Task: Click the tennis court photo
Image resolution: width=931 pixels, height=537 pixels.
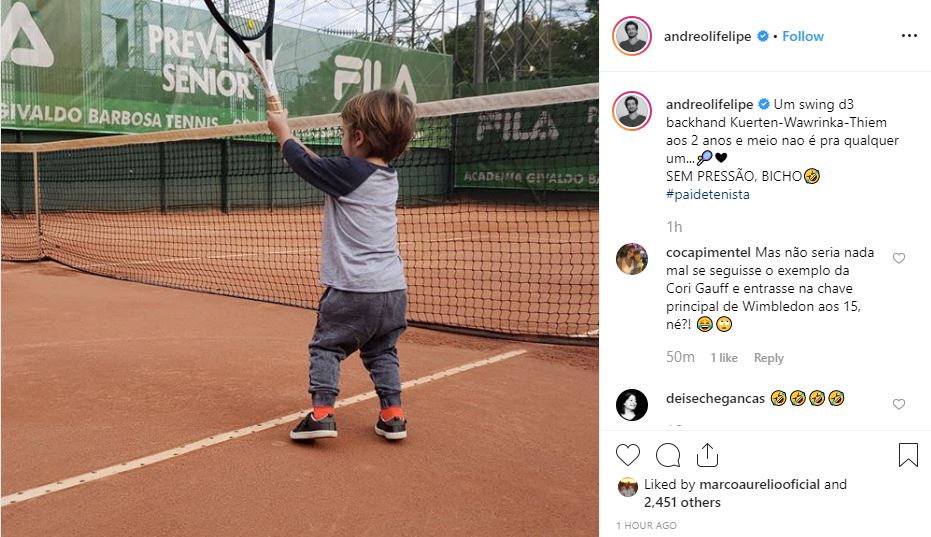Action: pos(299,268)
